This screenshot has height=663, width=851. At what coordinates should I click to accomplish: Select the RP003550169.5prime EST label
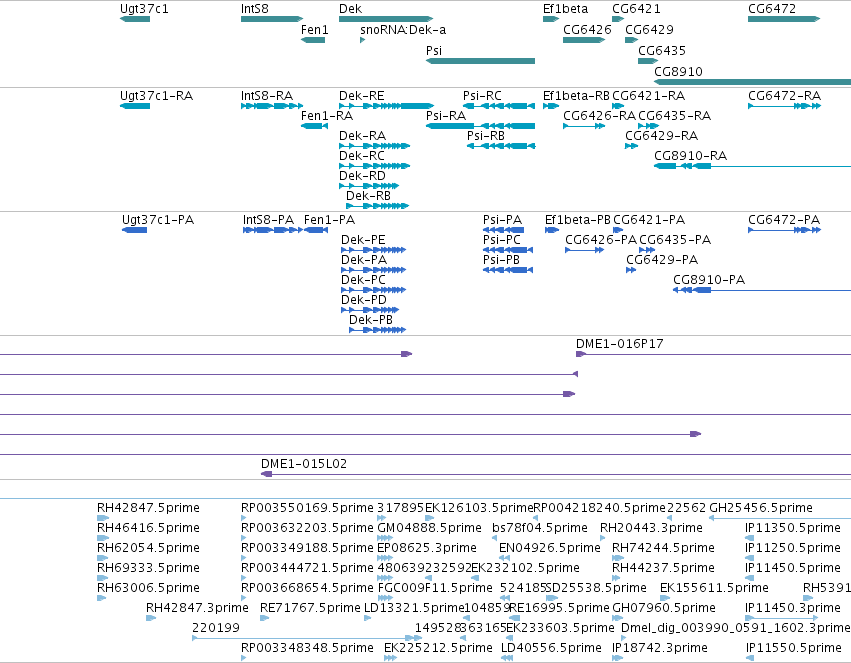tap(307, 508)
